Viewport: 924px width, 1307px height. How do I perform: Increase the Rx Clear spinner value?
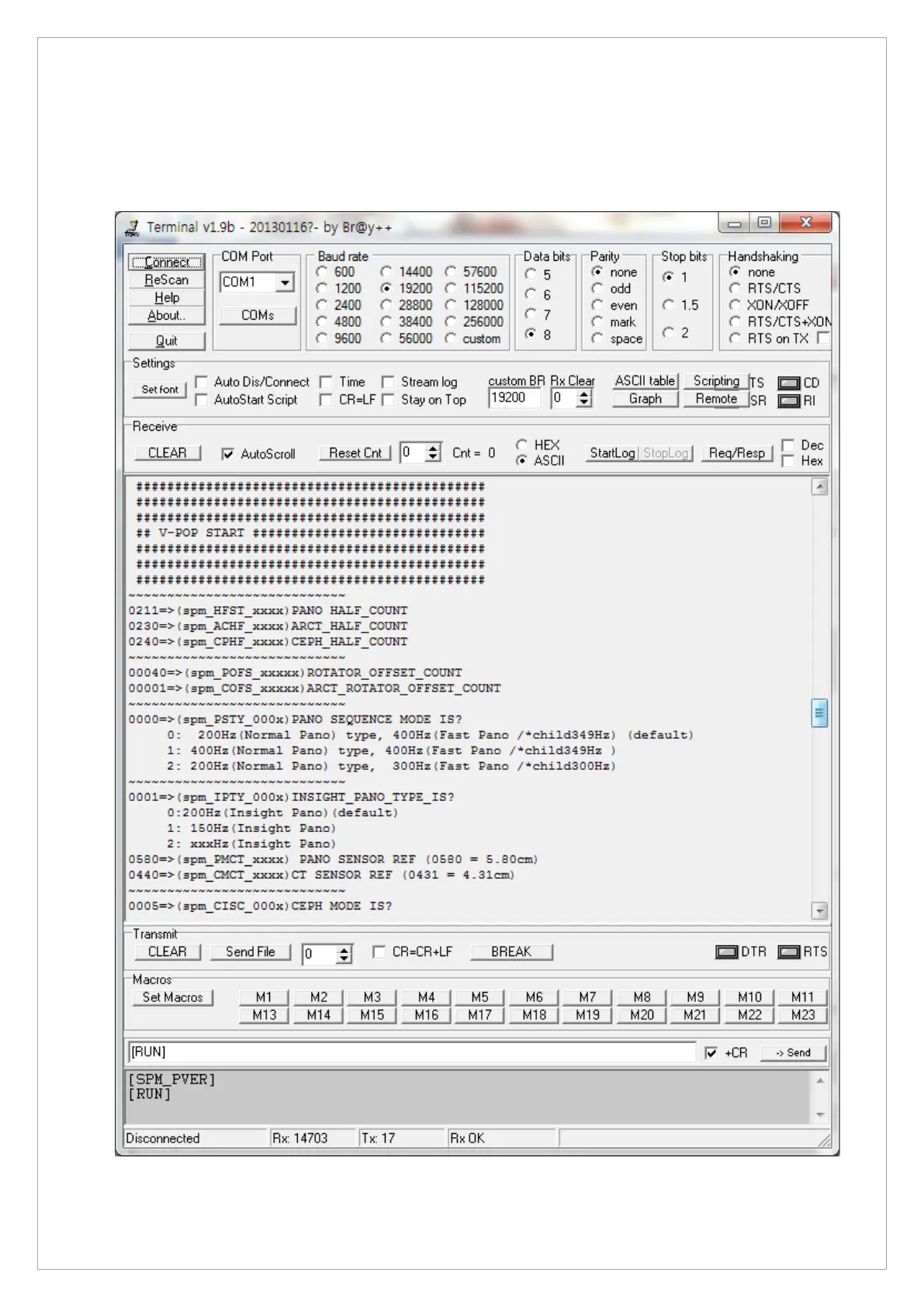[585, 393]
